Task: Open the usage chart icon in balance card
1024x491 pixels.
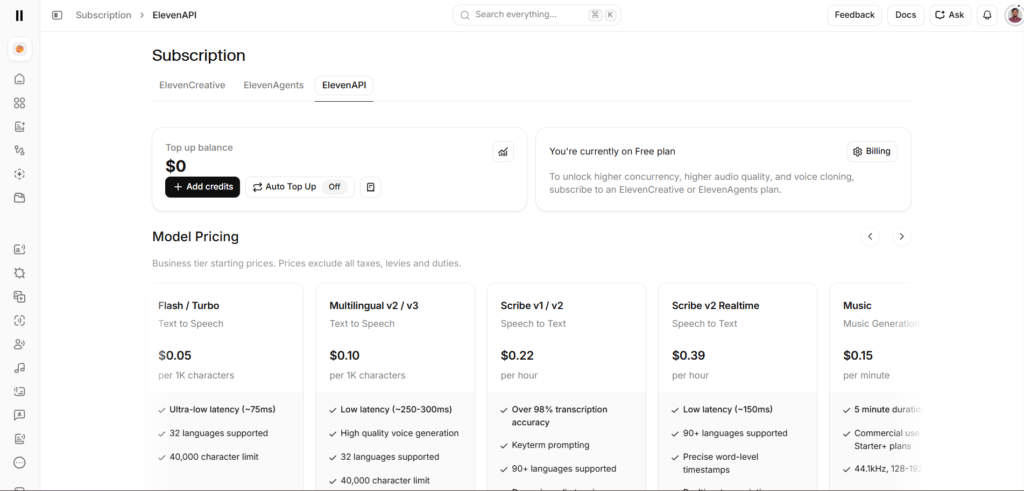Action: click(x=503, y=151)
